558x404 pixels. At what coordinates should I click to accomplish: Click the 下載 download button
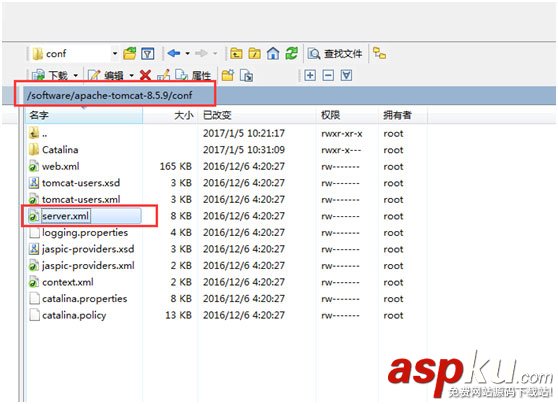(x=51, y=75)
